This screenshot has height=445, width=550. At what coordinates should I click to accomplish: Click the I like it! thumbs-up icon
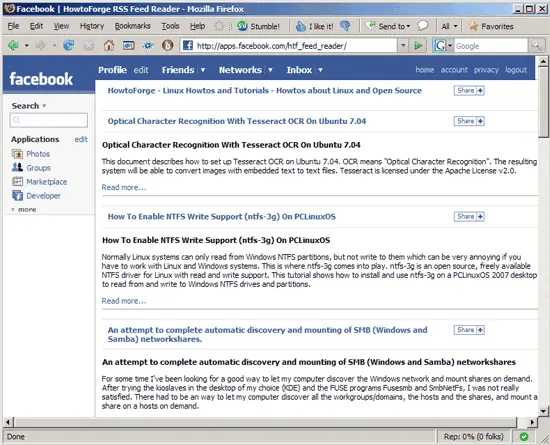[x=301, y=26]
